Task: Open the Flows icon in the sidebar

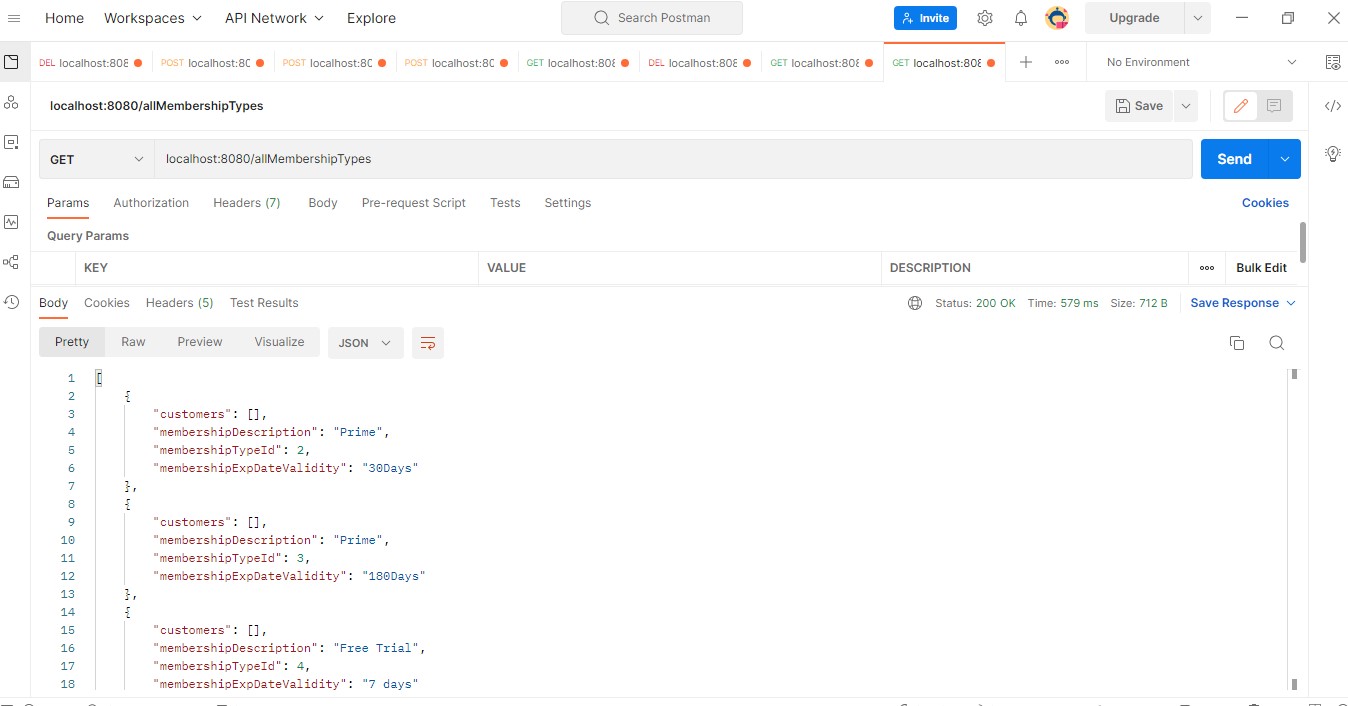Action: tap(12, 261)
